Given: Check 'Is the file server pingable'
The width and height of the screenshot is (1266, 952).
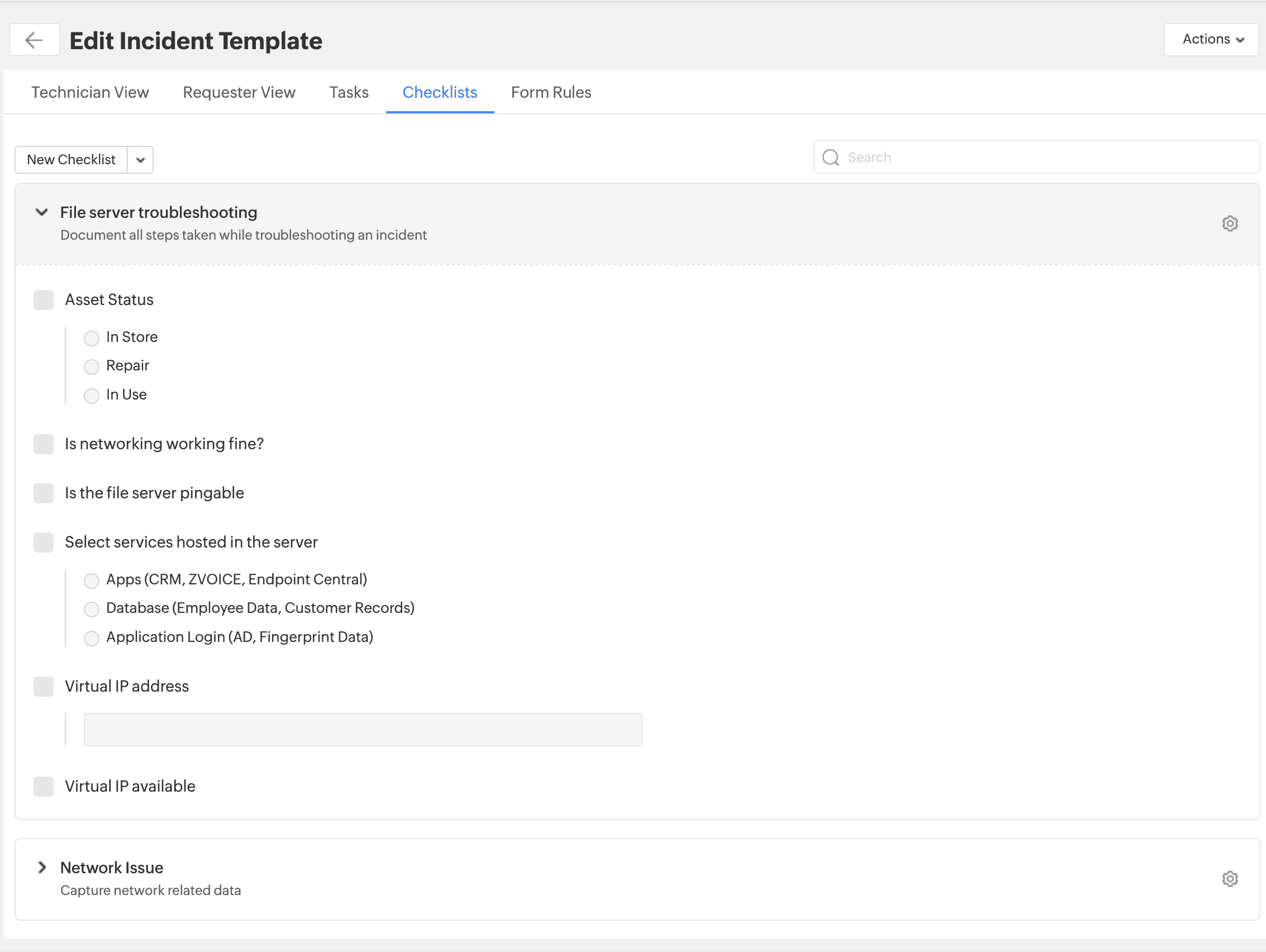Looking at the screenshot, I should tap(44, 493).
